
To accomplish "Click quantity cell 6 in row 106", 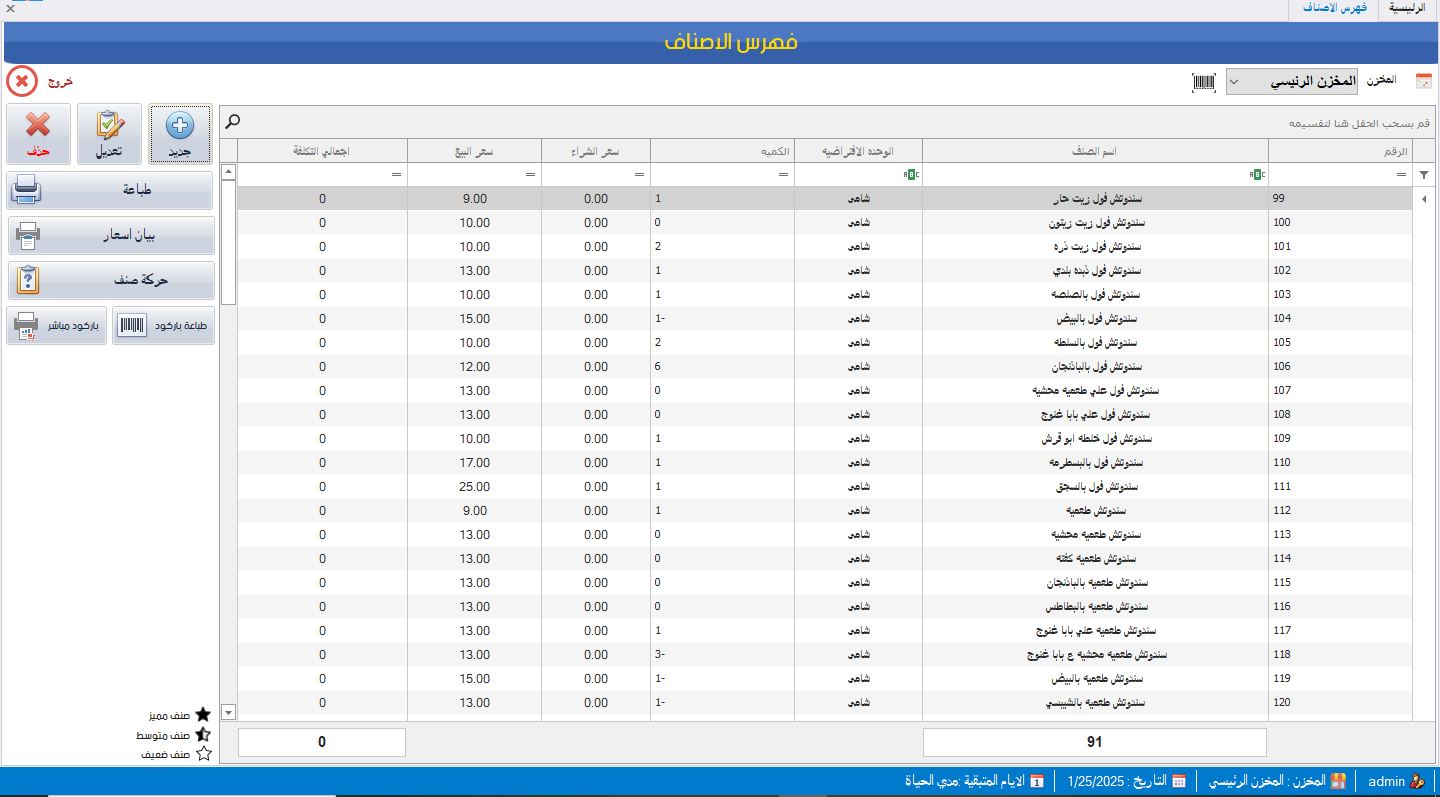I will click(x=722, y=367).
